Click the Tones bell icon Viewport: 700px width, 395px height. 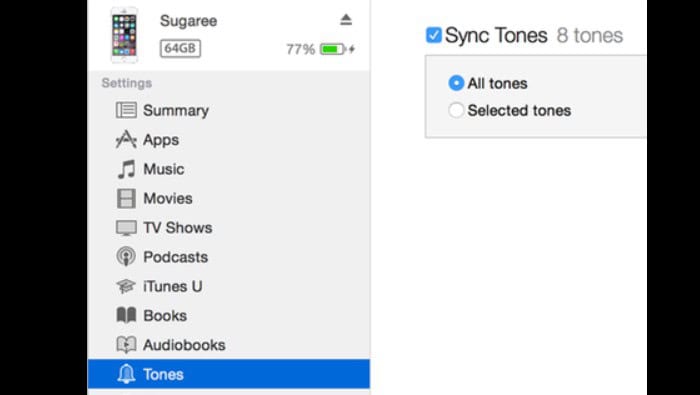[126, 374]
